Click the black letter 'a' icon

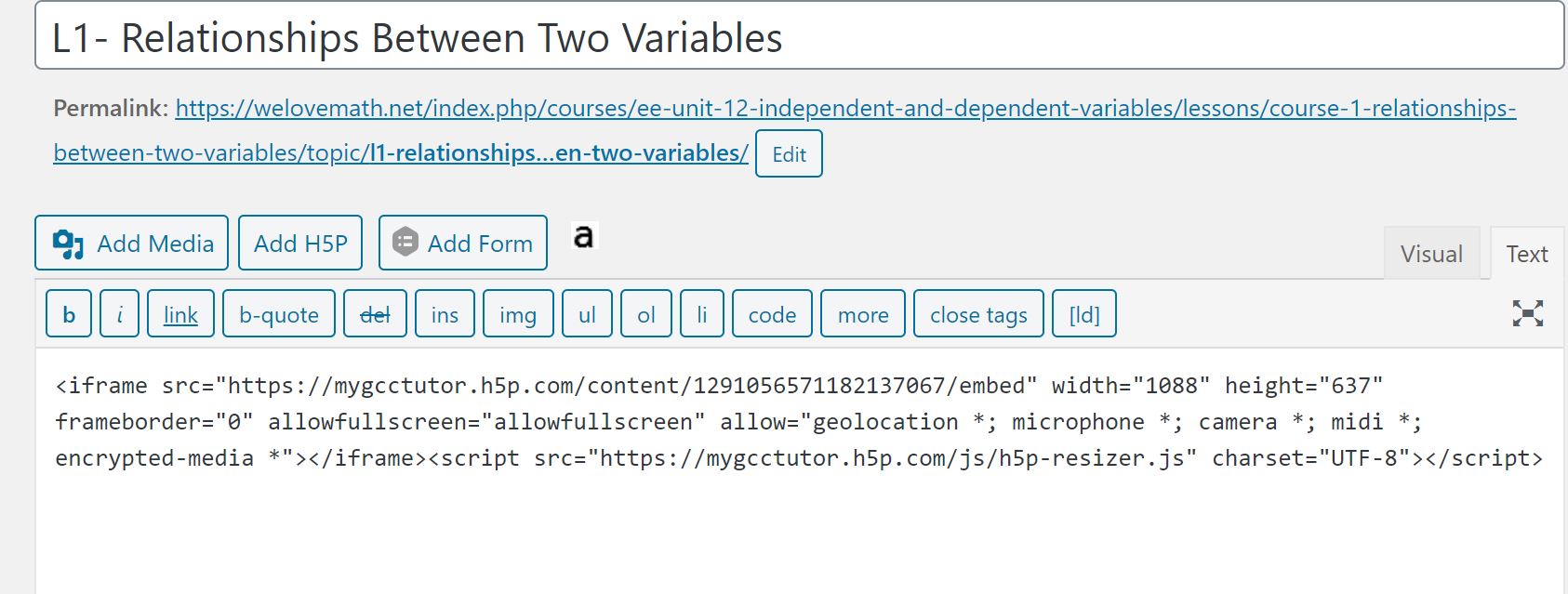pyautogui.click(x=583, y=237)
